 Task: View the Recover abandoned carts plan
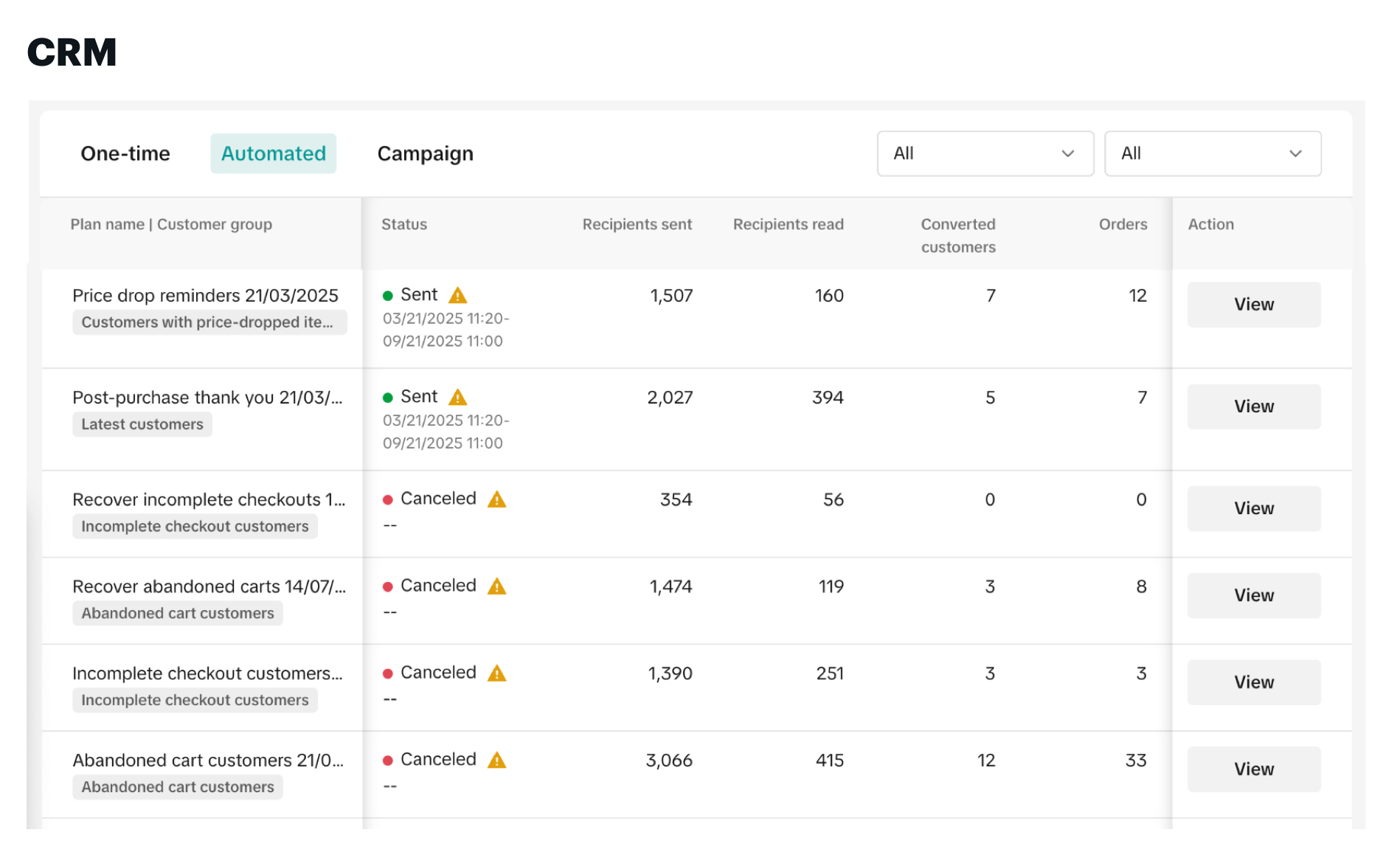pyautogui.click(x=1253, y=595)
